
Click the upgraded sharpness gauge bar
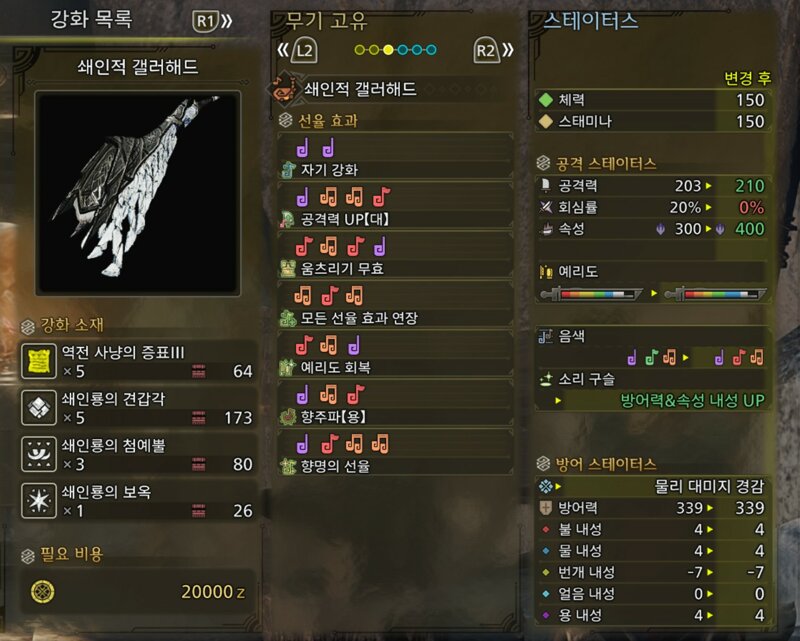716,294
